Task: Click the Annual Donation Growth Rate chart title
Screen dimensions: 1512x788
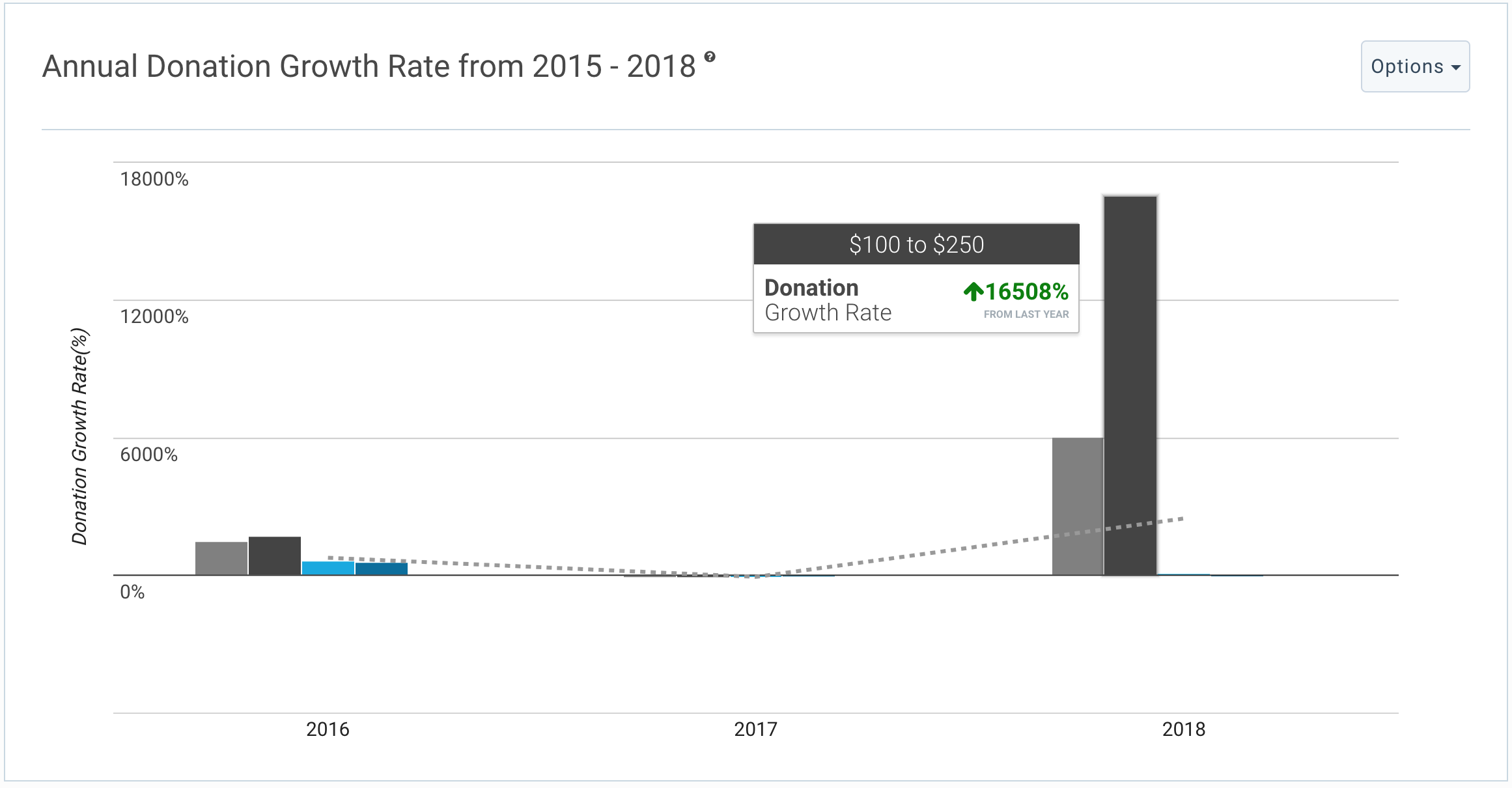Action: (369, 66)
